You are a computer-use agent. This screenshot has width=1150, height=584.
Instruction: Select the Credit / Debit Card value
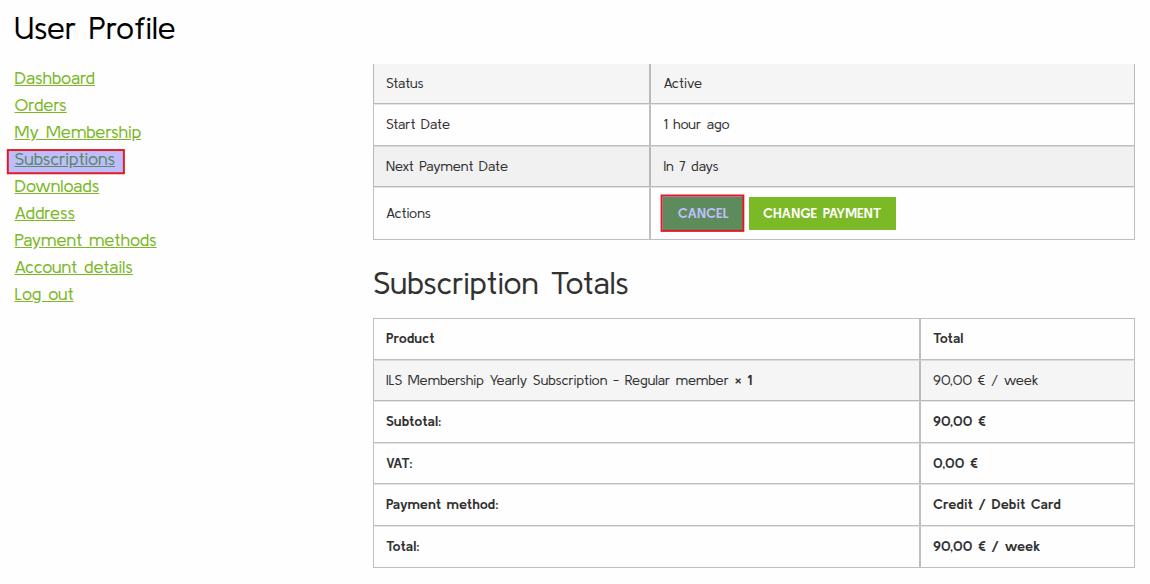point(996,505)
